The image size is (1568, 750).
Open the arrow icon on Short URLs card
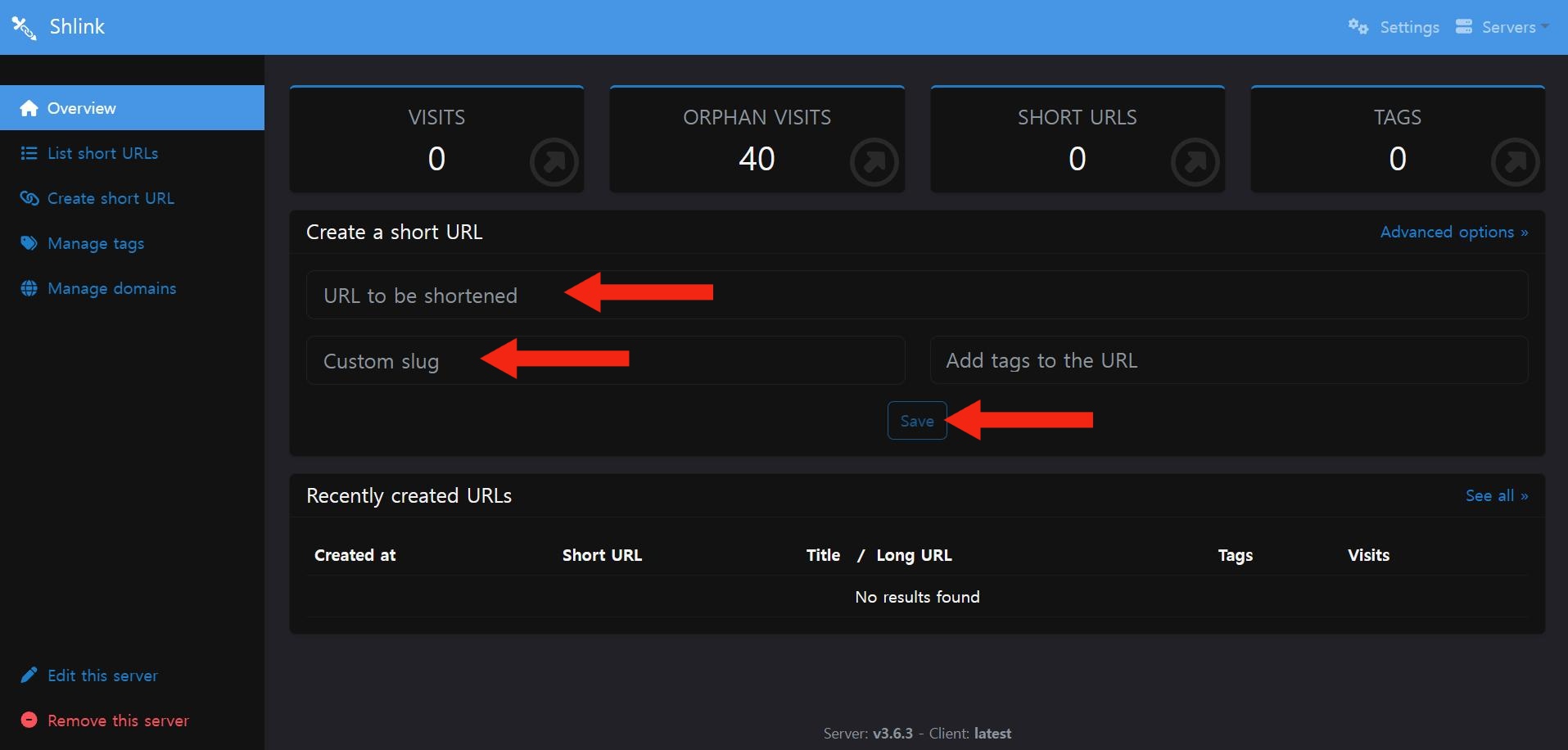click(x=1195, y=162)
